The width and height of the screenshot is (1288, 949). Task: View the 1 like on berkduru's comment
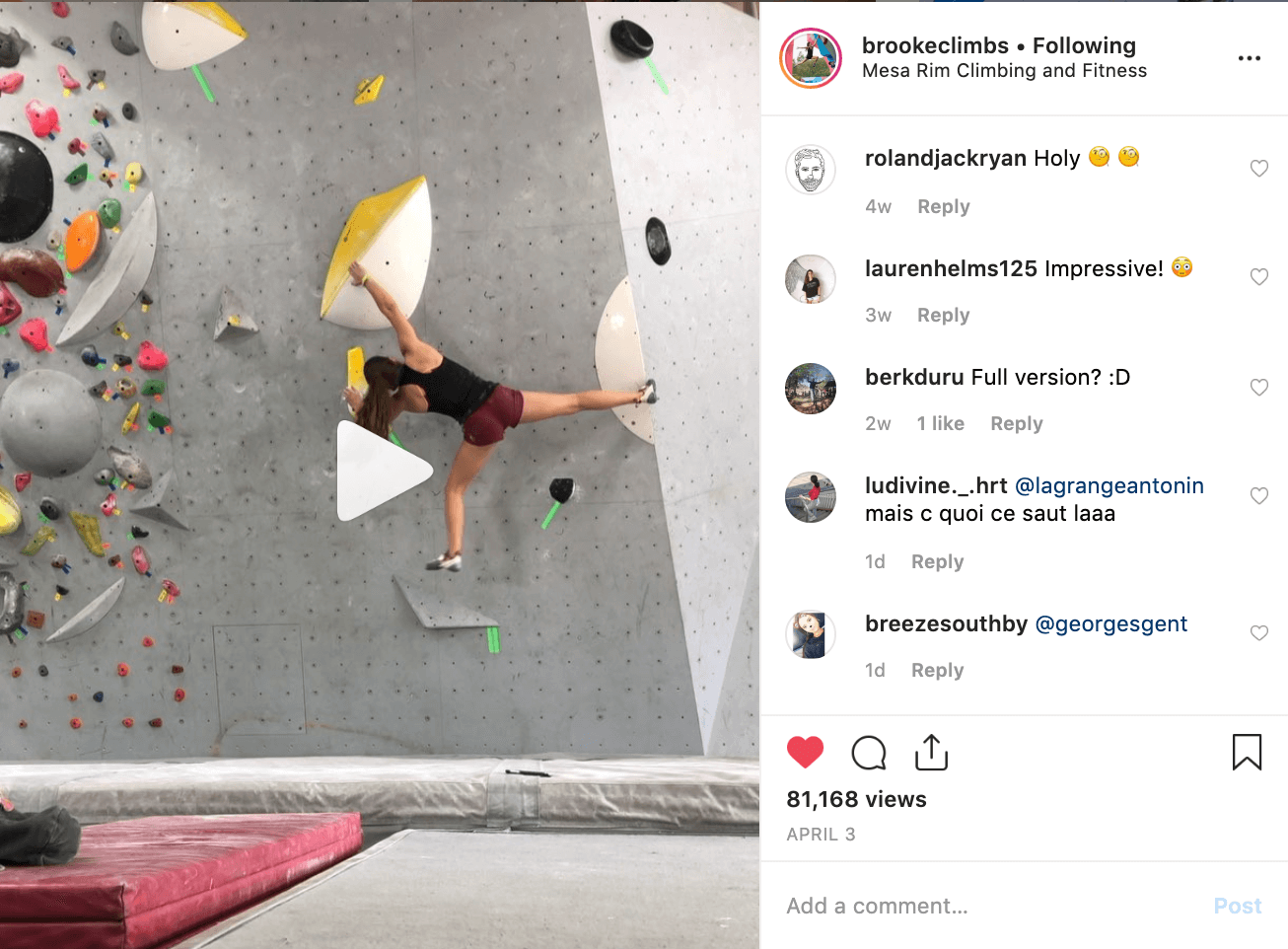click(x=940, y=423)
